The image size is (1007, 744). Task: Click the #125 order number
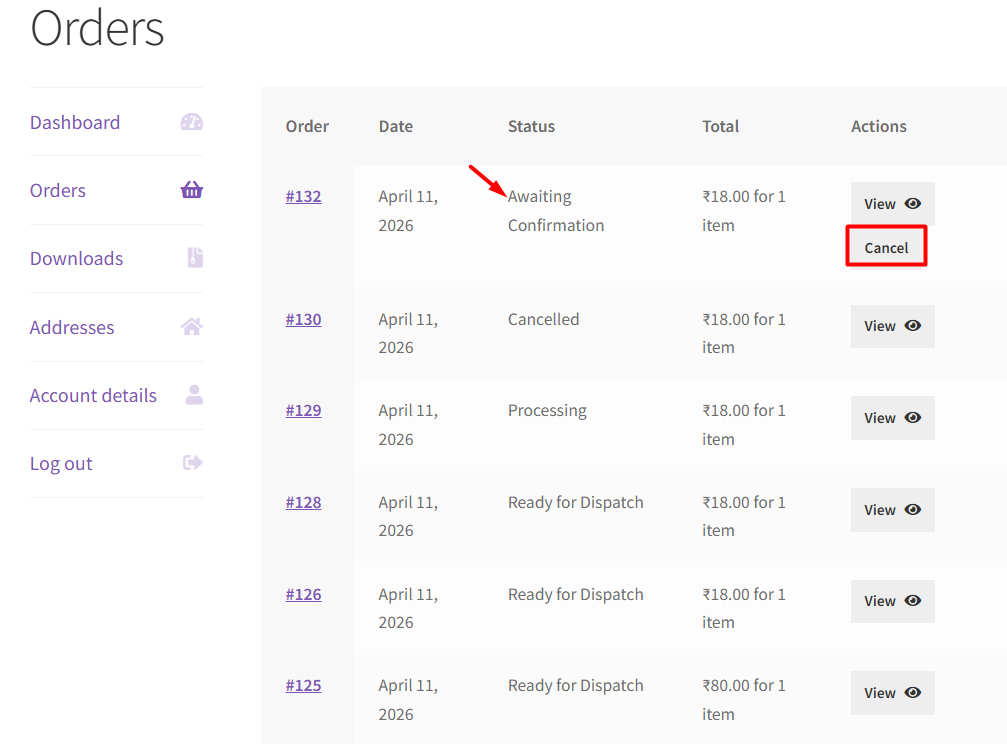[x=303, y=685]
